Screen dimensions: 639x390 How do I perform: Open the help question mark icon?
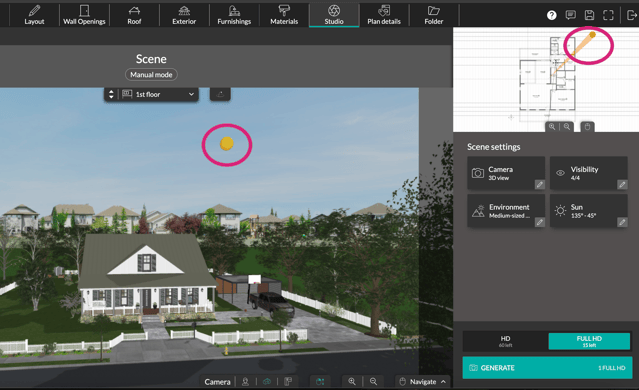pos(551,15)
